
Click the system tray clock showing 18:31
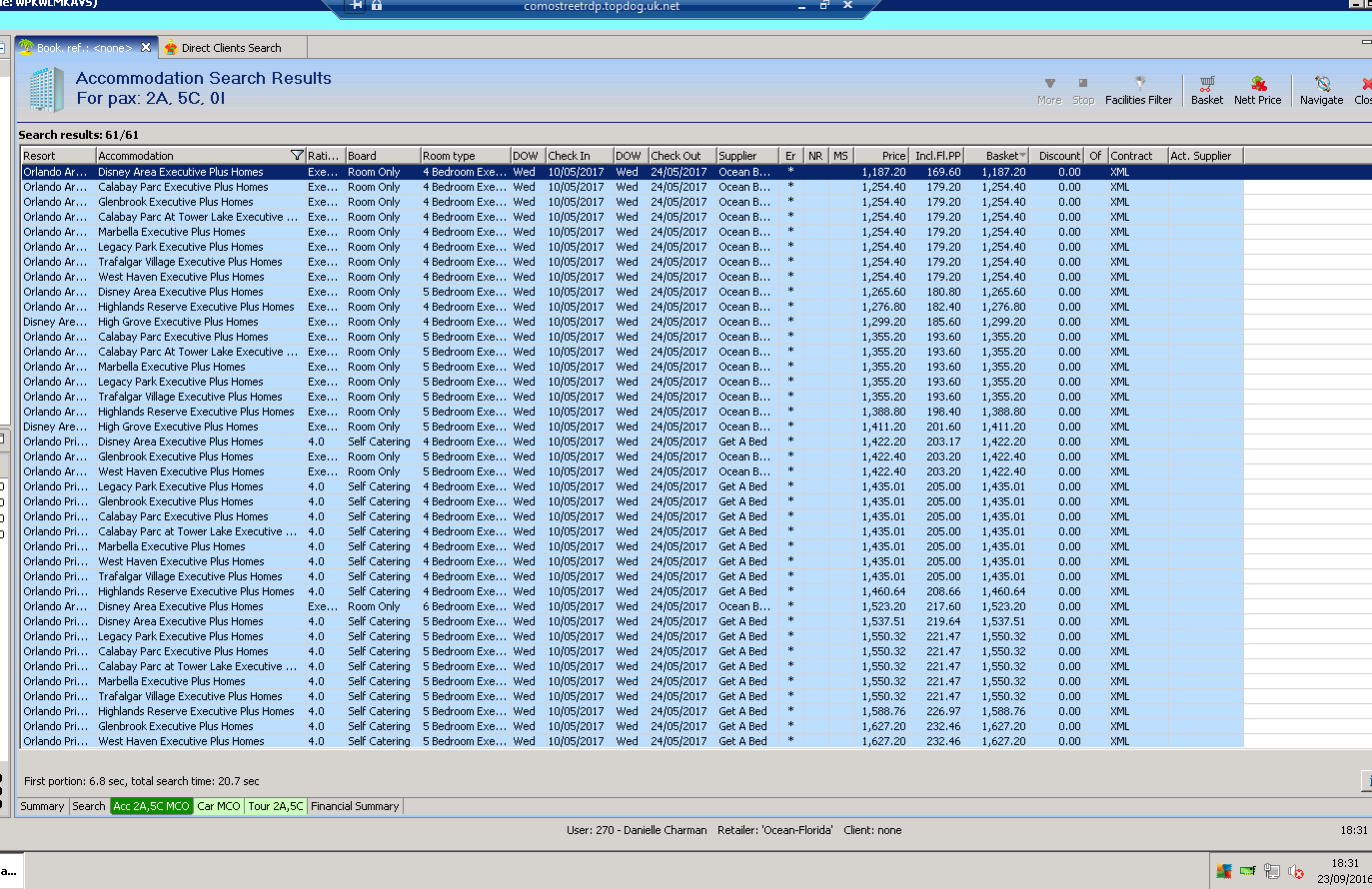coord(1345,863)
